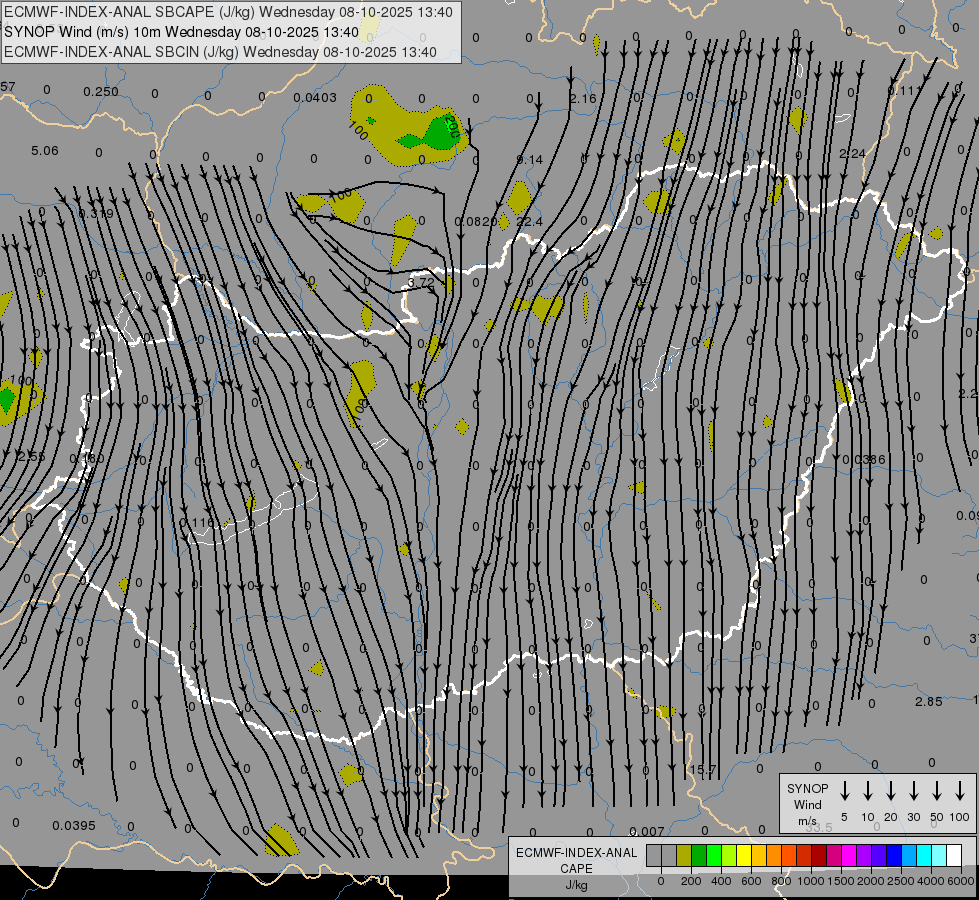The width and height of the screenshot is (979, 900).
Task: Click the 1500 tick label on CAPE legend
Action: (840, 881)
